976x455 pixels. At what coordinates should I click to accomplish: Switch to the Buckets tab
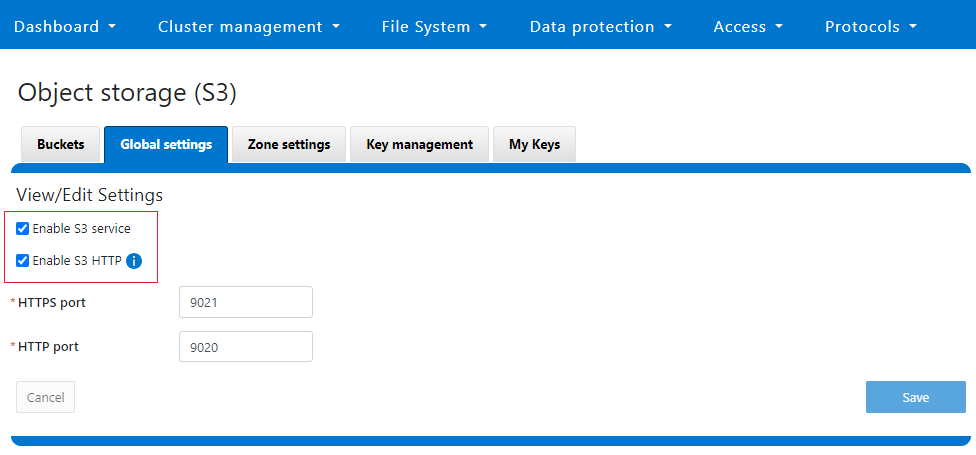pyautogui.click(x=60, y=144)
